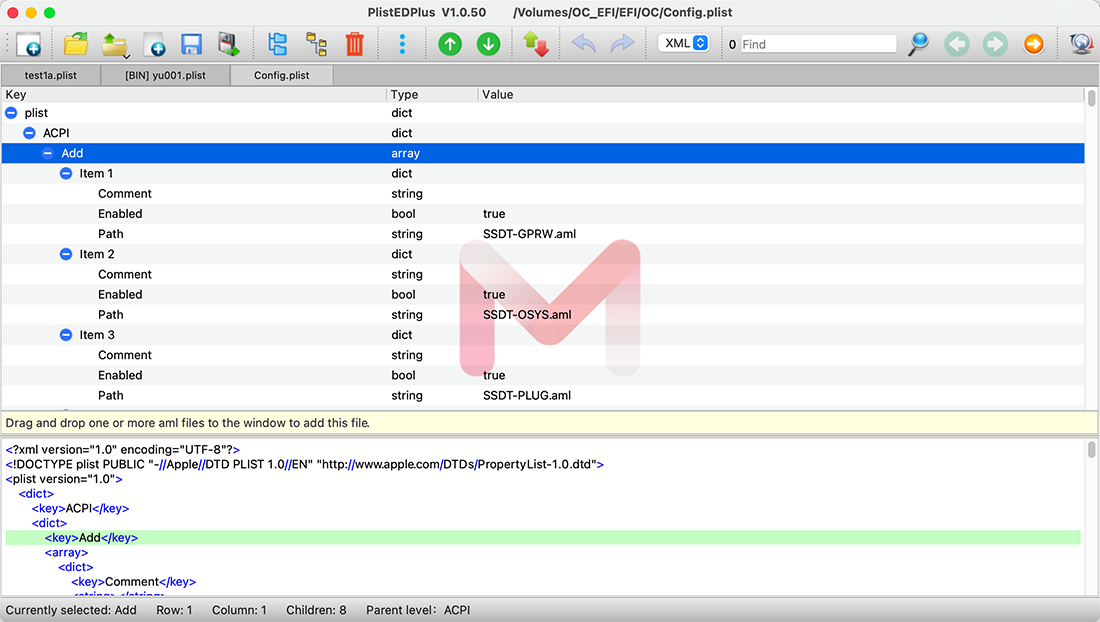Select the plist root row label
This screenshot has width=1100, height=622.
(36, 113)
